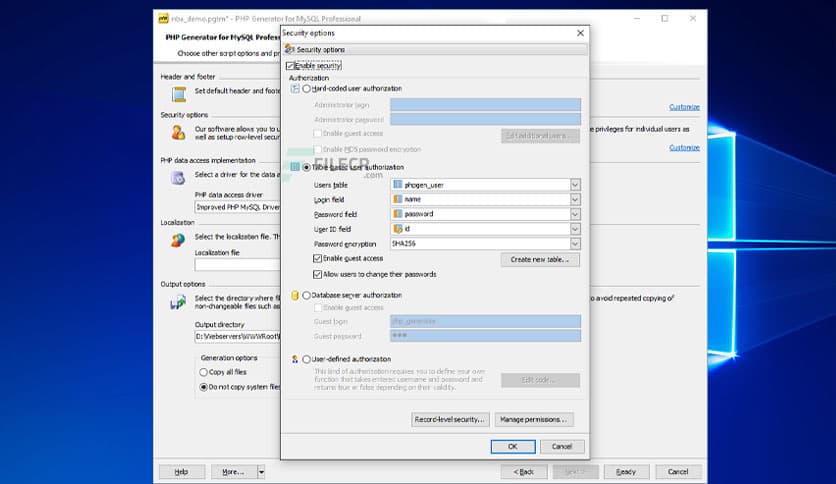This screenshot has width=836, height=484.
Task: Click the PHP Generator app icon in title bar
Action: (x=164, y=19)
